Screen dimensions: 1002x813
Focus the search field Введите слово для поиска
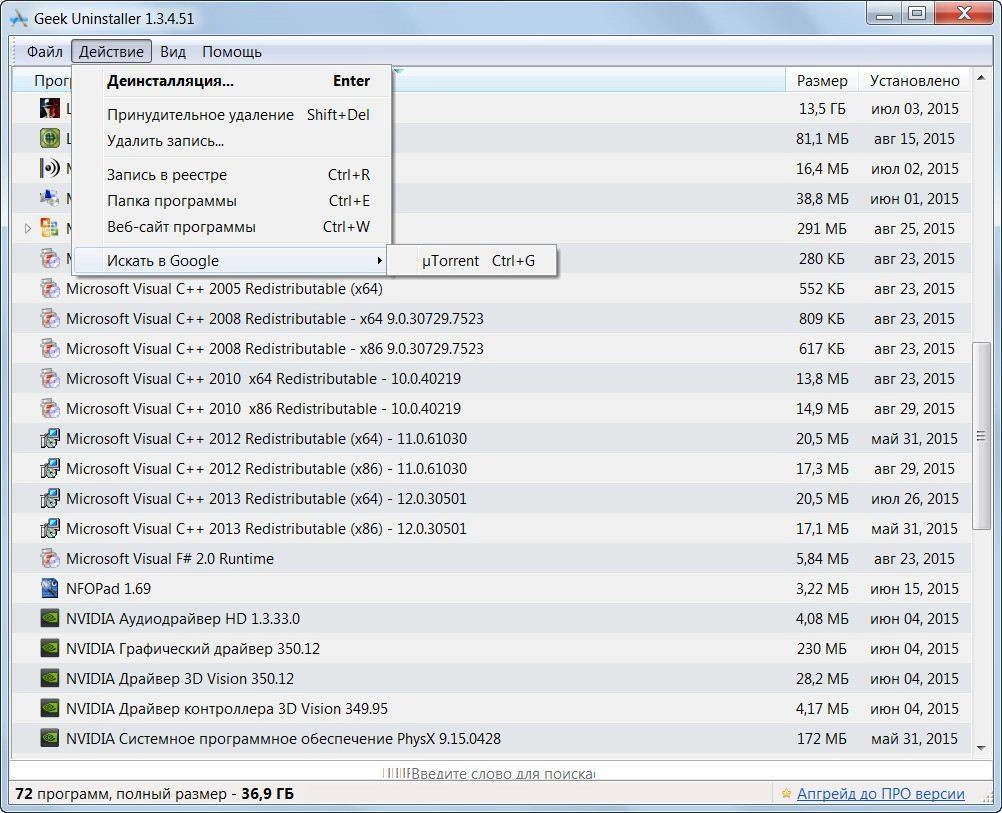[x=500, y=773]
